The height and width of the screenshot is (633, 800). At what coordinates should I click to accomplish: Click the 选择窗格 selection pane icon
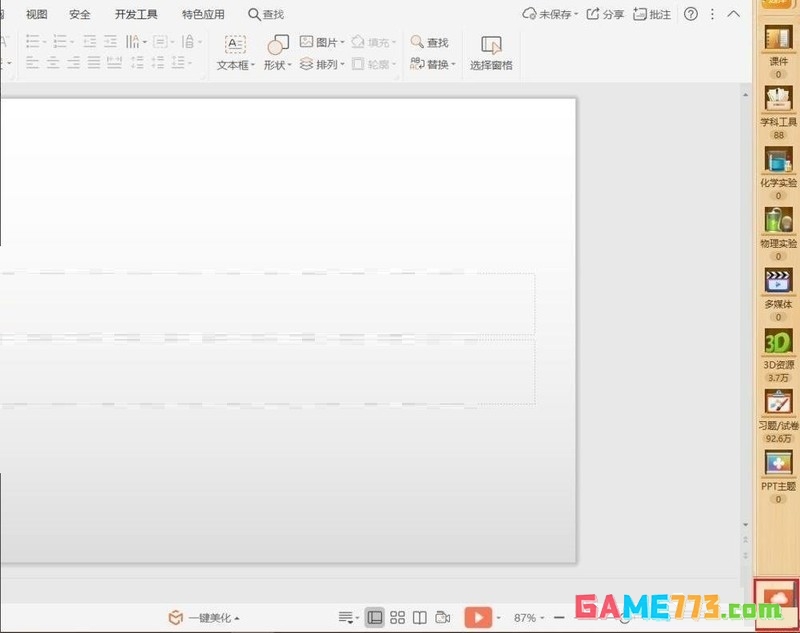click(491, 46)
